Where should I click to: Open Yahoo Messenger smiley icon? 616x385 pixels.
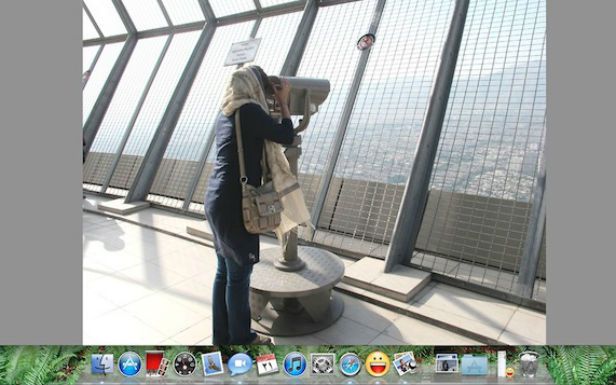coord(378,364)
